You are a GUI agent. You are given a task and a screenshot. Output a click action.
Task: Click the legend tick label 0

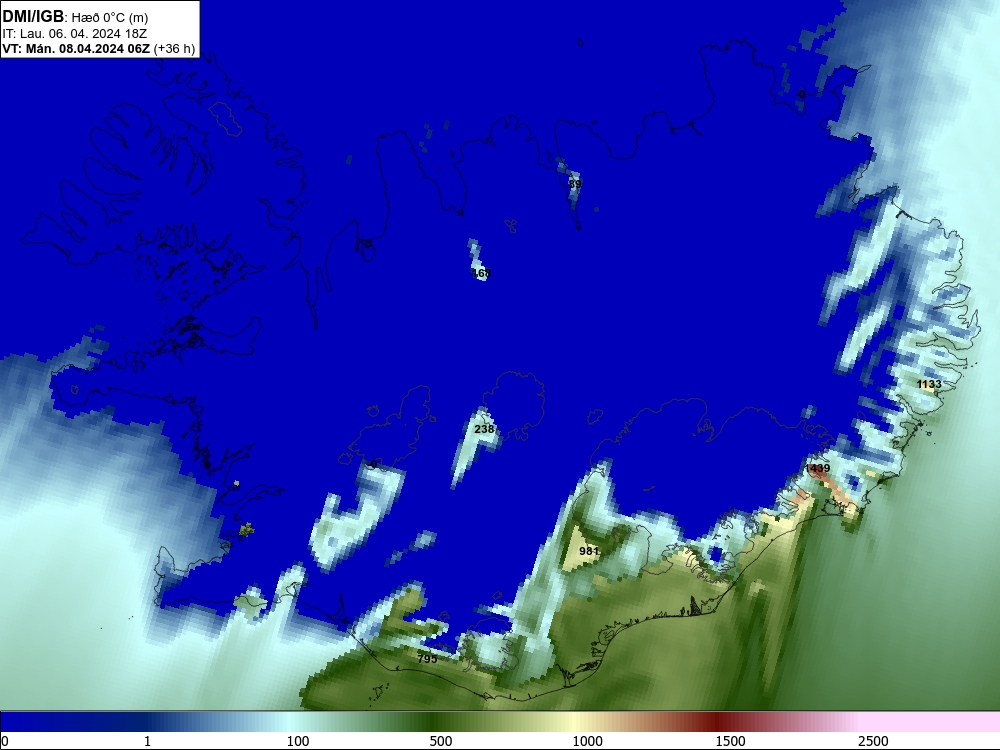[6, 741]
